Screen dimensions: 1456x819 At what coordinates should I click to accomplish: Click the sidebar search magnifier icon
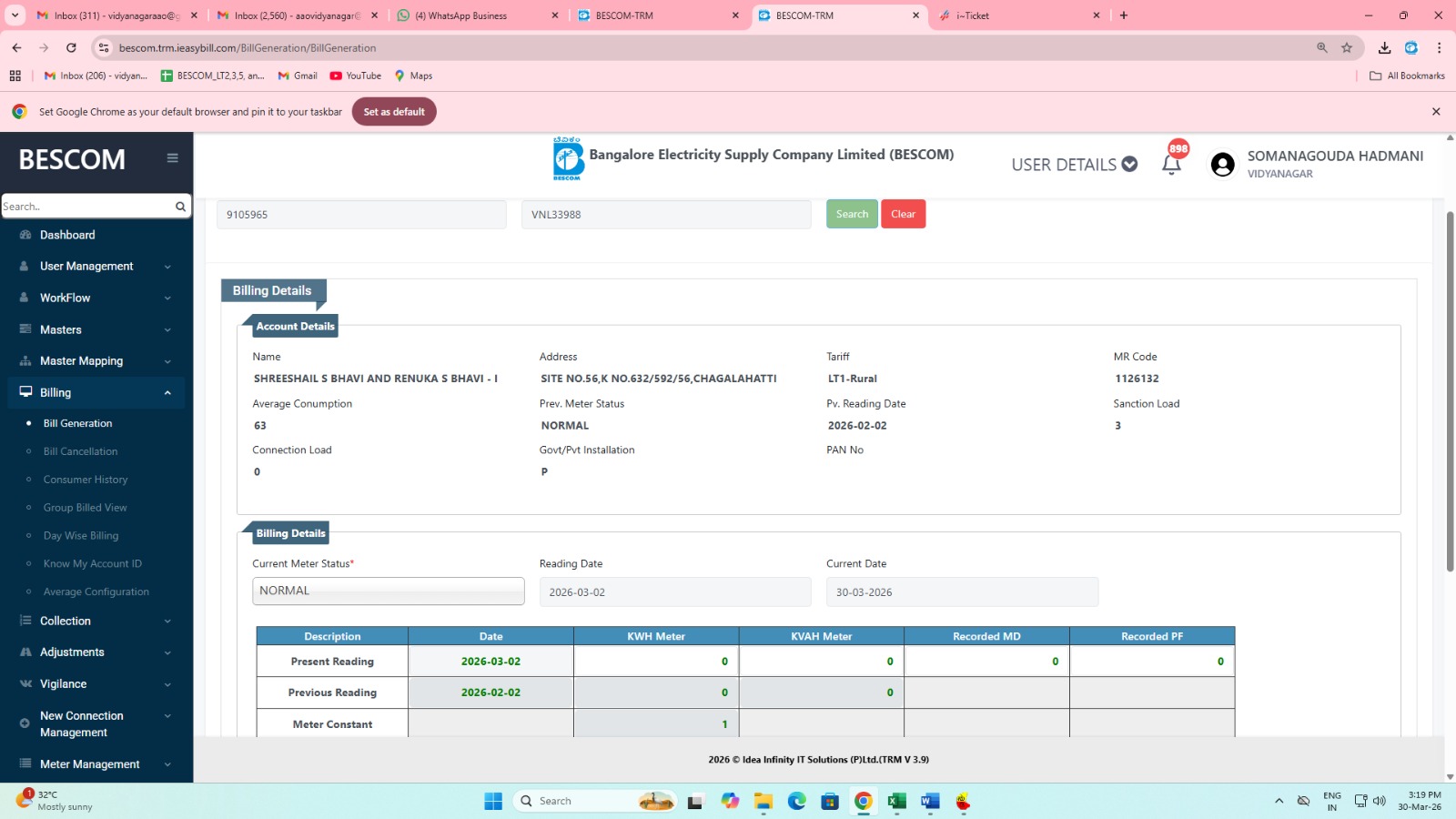(180, 207)
